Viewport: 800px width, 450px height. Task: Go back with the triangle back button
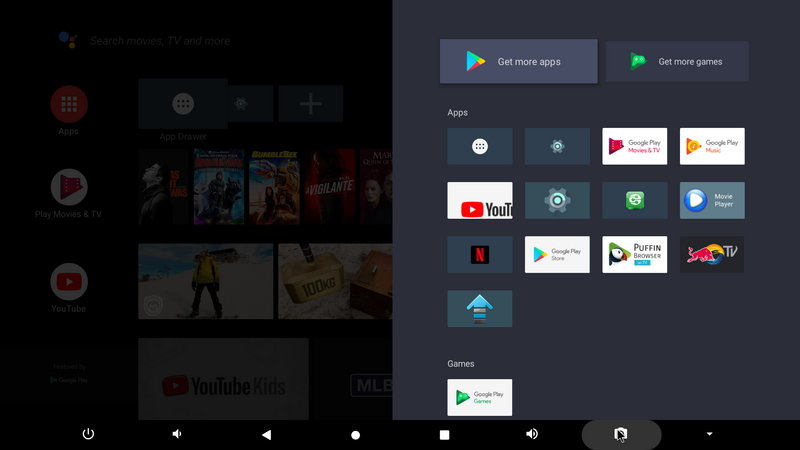click(x=266, y=435)
